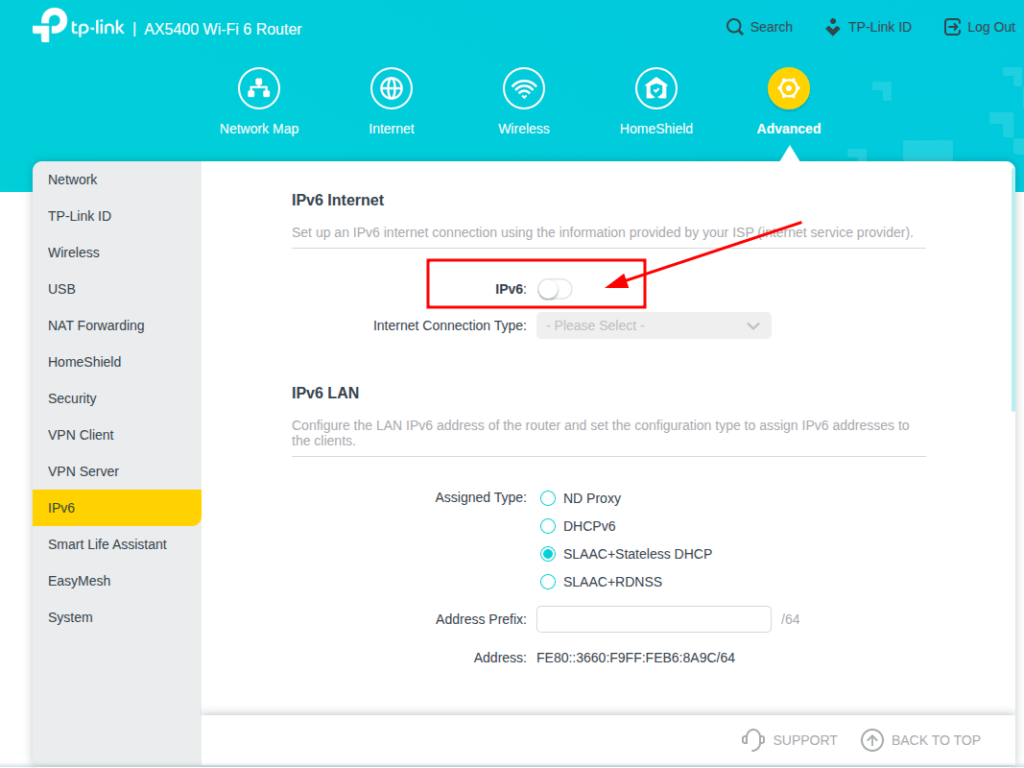Viewport: 1024px width, 768px height.
Task: Open the Network Map icon
Action: click(x=259, y=89)
